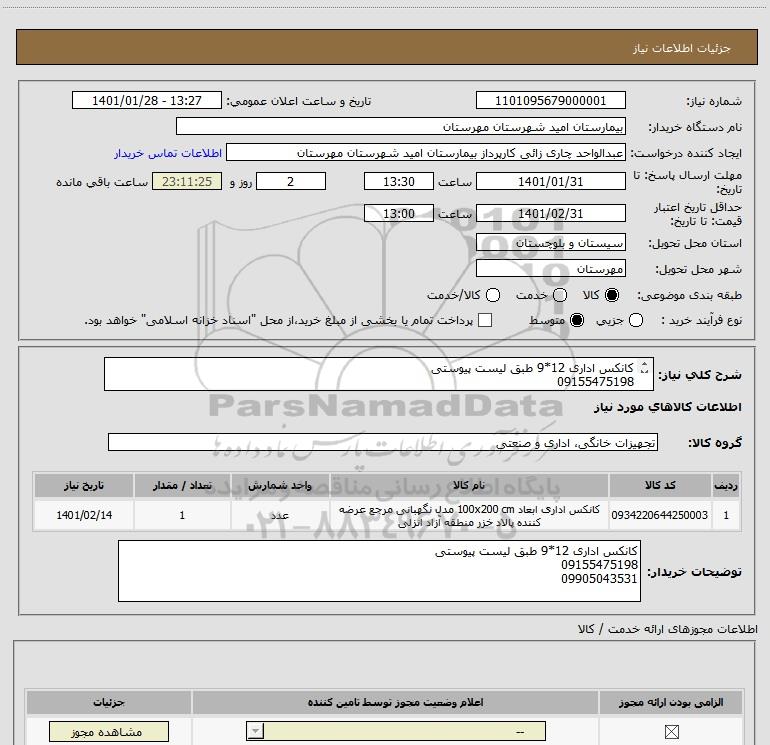Viewport: 770px width, 745px height.
Task: Click the need date cell 1401/02/14
Action: 84,515
